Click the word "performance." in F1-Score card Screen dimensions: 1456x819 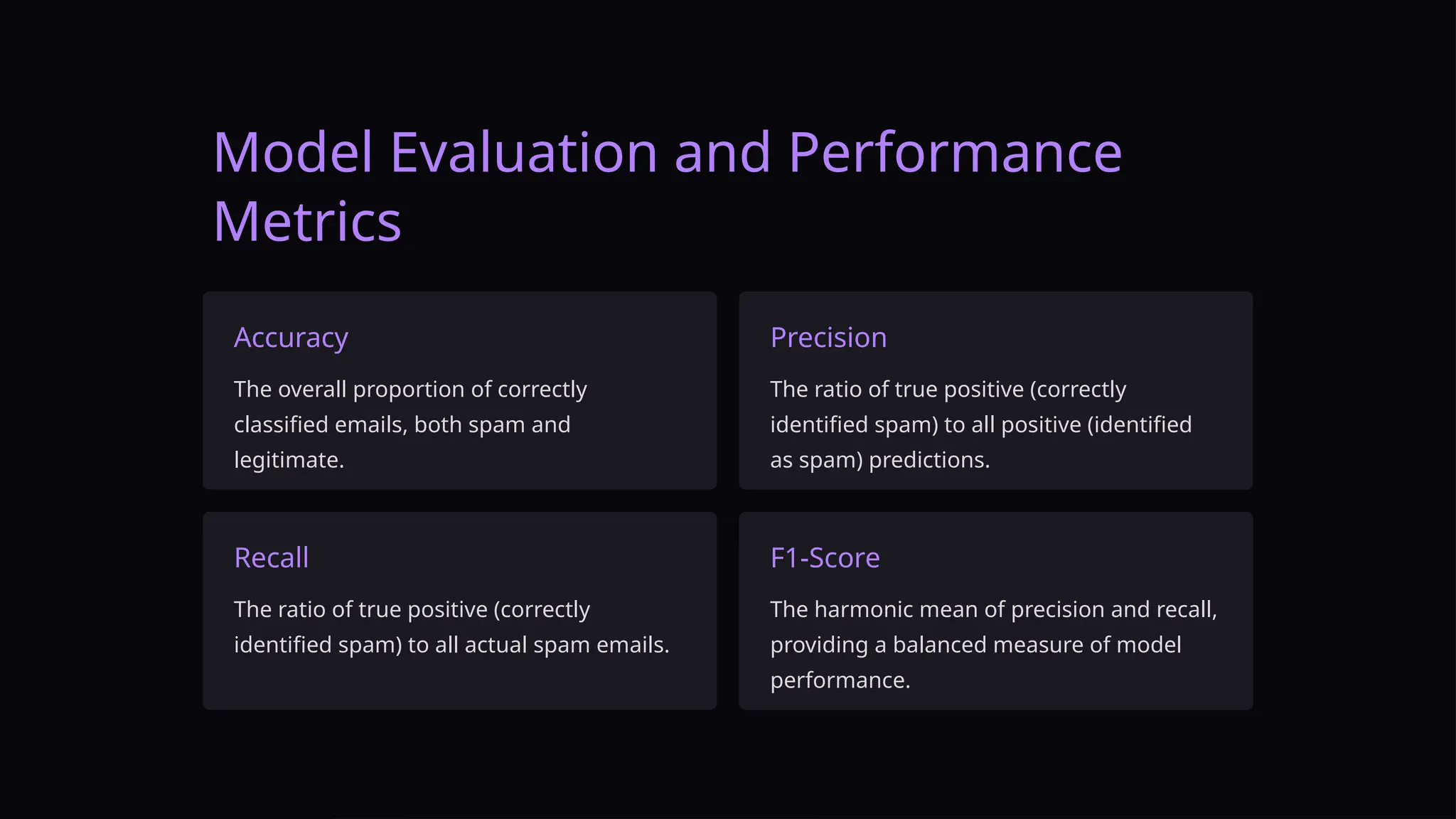click(840, 680)
